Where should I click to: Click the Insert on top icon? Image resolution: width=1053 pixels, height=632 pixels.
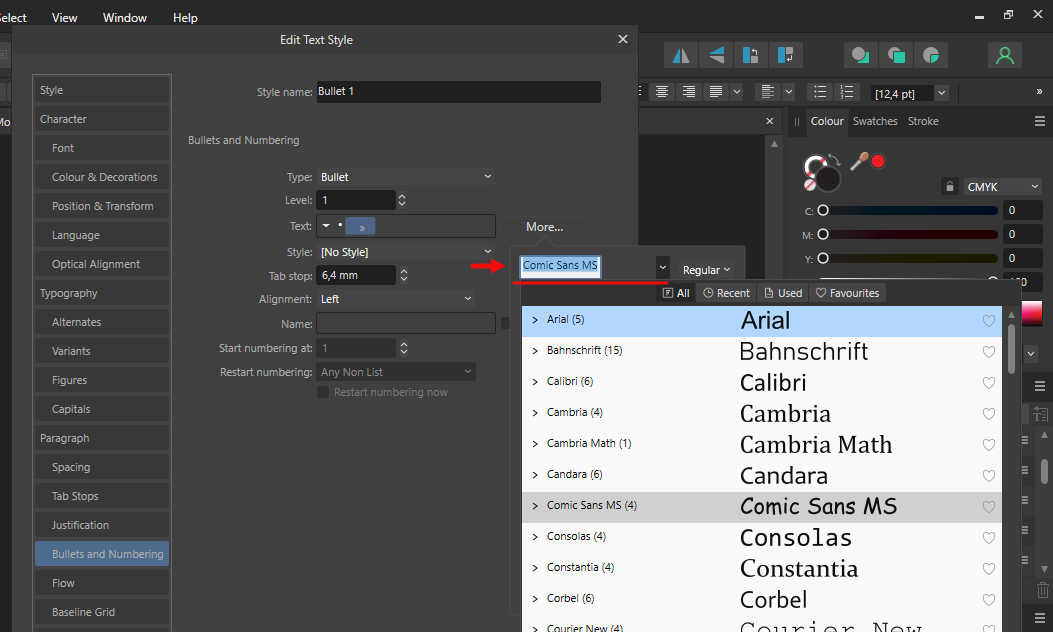(896, 55)
